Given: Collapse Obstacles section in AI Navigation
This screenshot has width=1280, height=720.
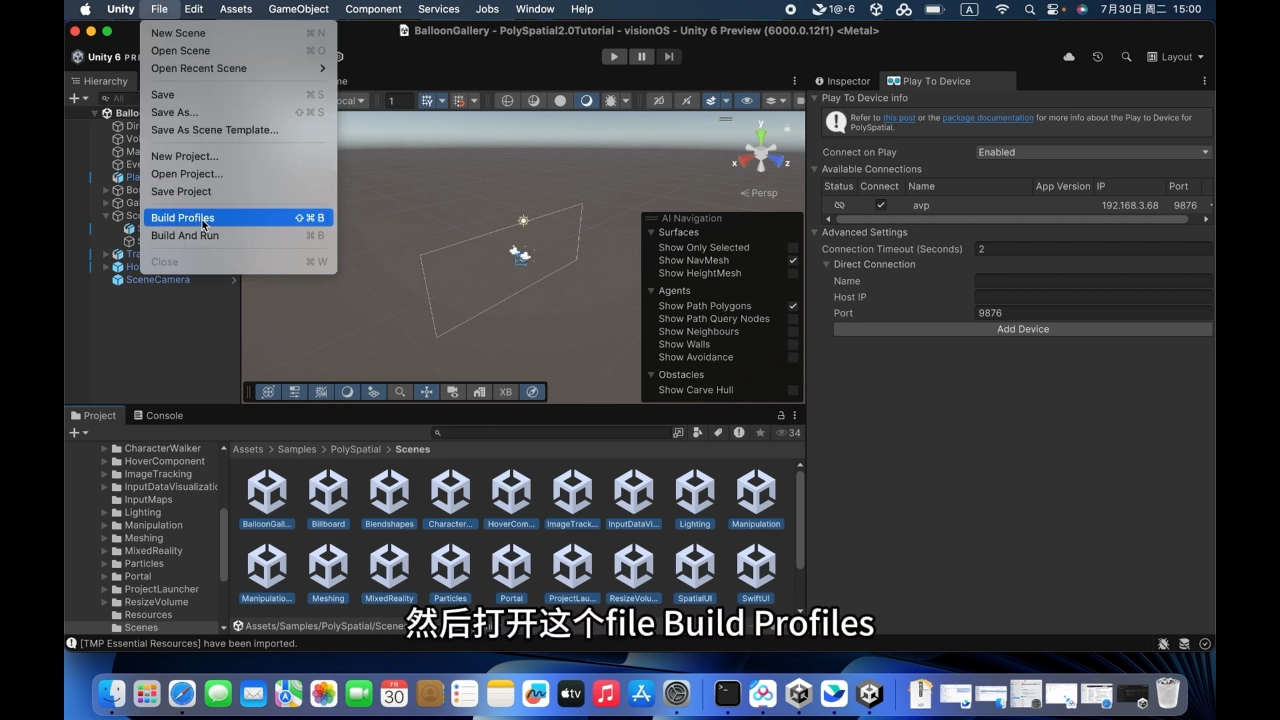Looking at the screenshot, I should (651, 375).
